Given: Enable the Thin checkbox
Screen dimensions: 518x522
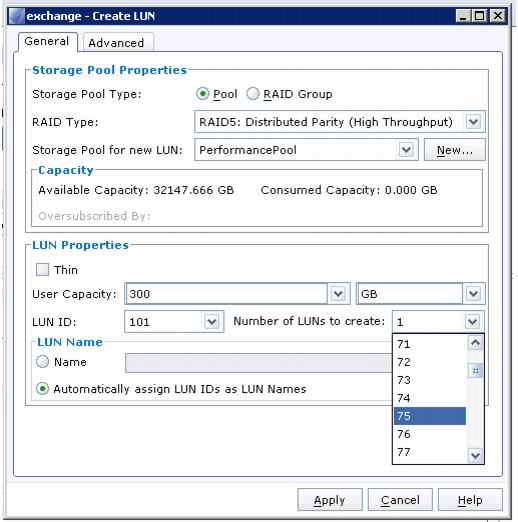Looking at the screenshot, I should click(42, 269).
